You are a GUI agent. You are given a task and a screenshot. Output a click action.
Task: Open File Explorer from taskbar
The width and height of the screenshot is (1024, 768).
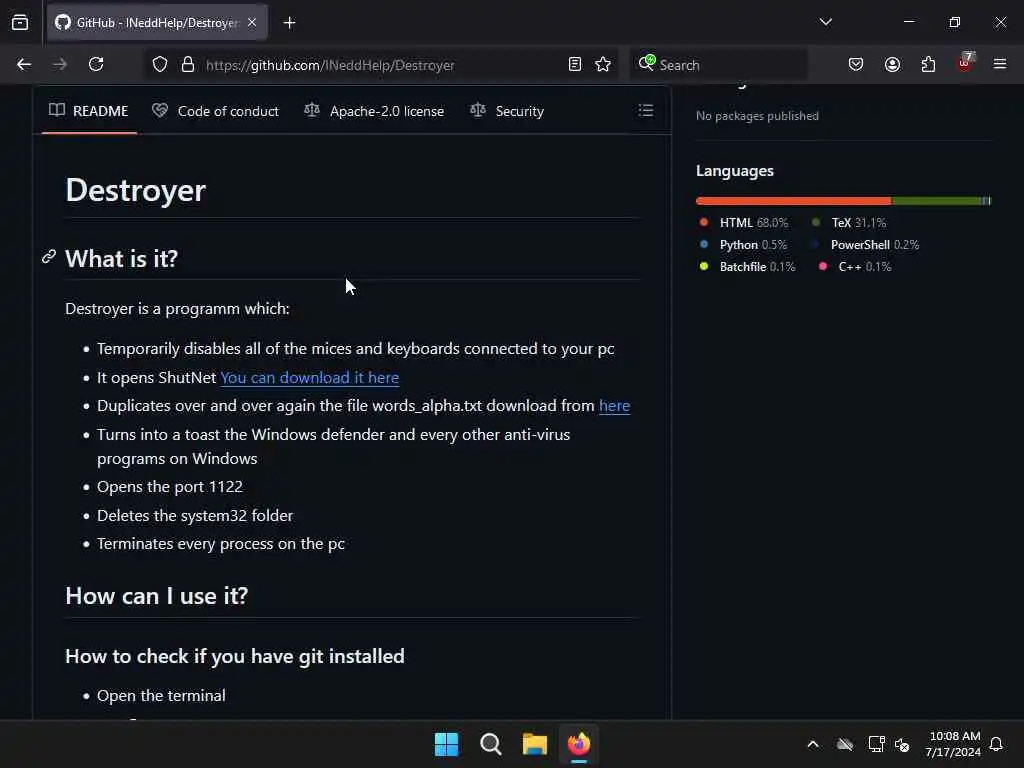coord(534,744)
